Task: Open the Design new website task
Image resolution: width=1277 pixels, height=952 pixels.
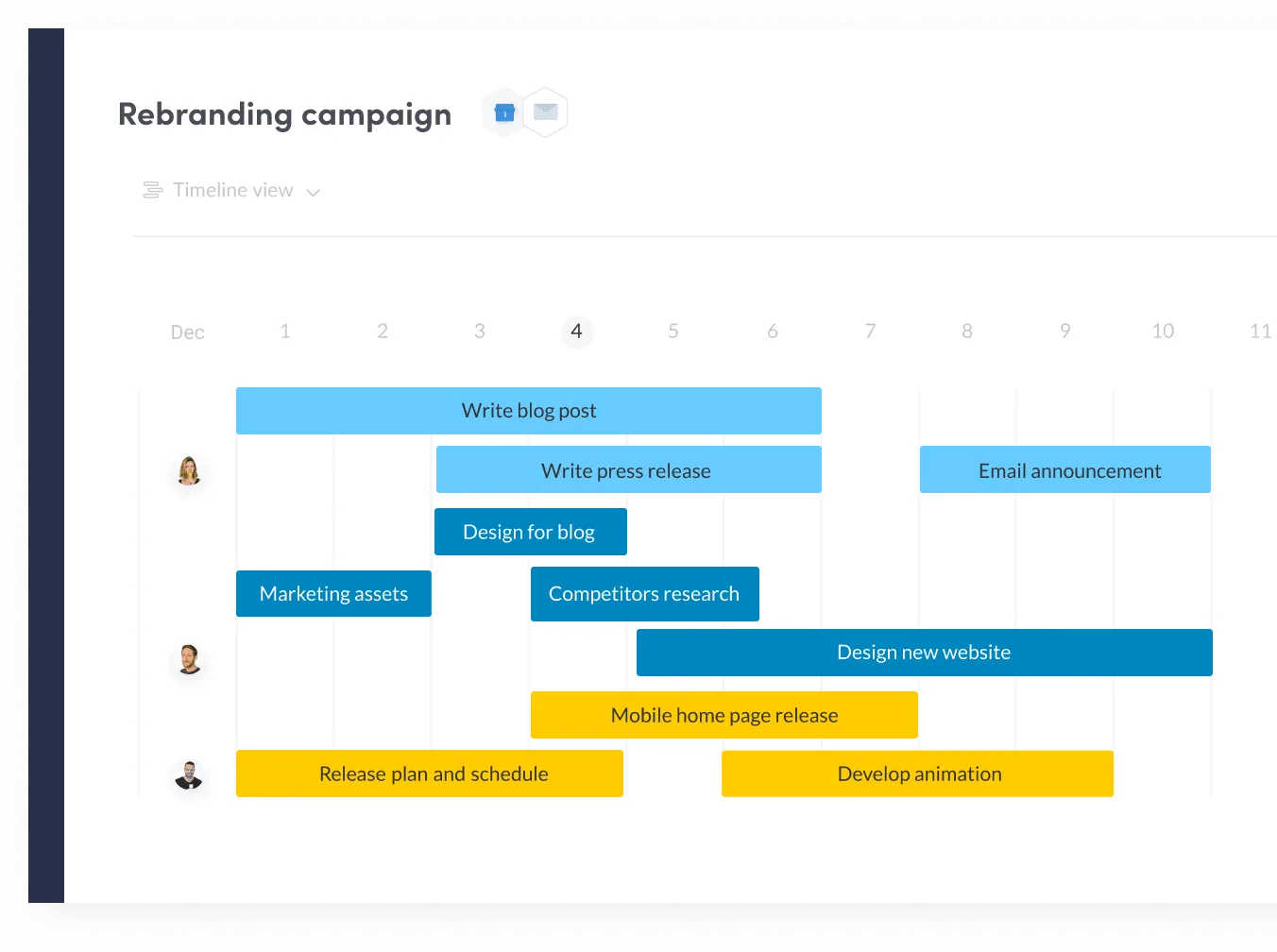Action: (x=925, y=653)
